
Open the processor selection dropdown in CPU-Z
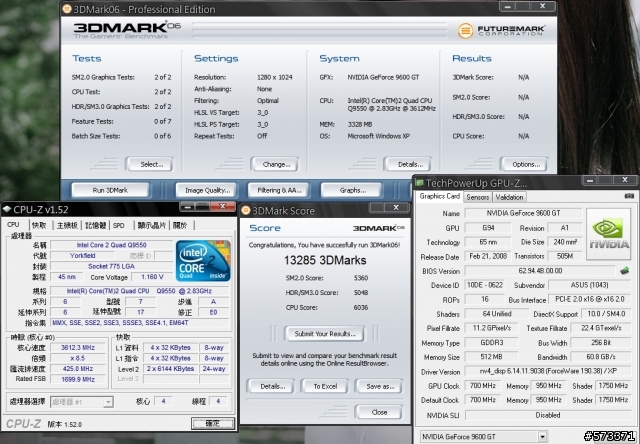pos(108,402)
